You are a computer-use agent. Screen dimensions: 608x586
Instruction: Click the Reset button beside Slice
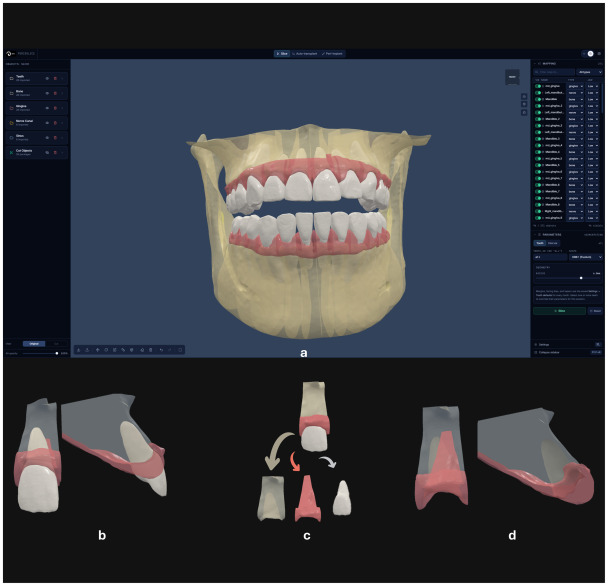coord(596,311)
